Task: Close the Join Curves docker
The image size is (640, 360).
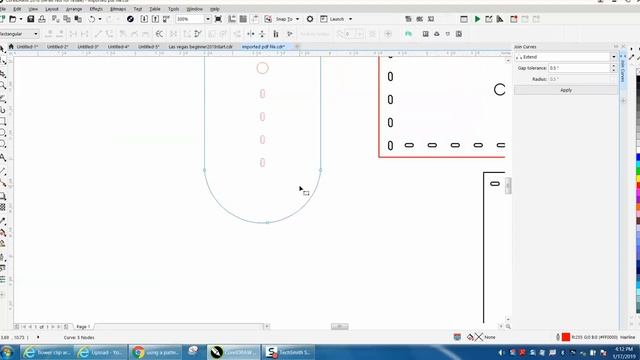Action: coord(623,47)
